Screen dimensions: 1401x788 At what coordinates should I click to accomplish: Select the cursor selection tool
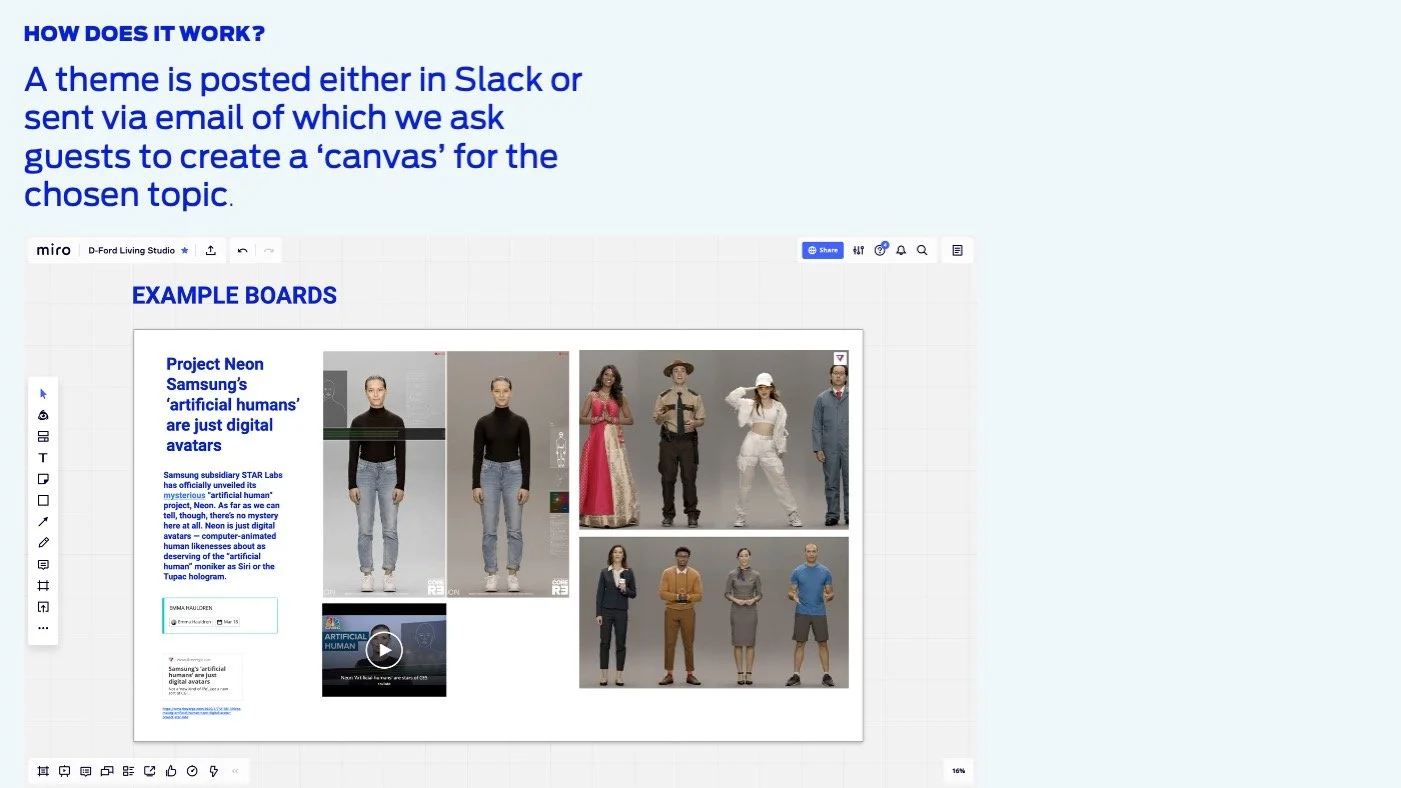43,394
